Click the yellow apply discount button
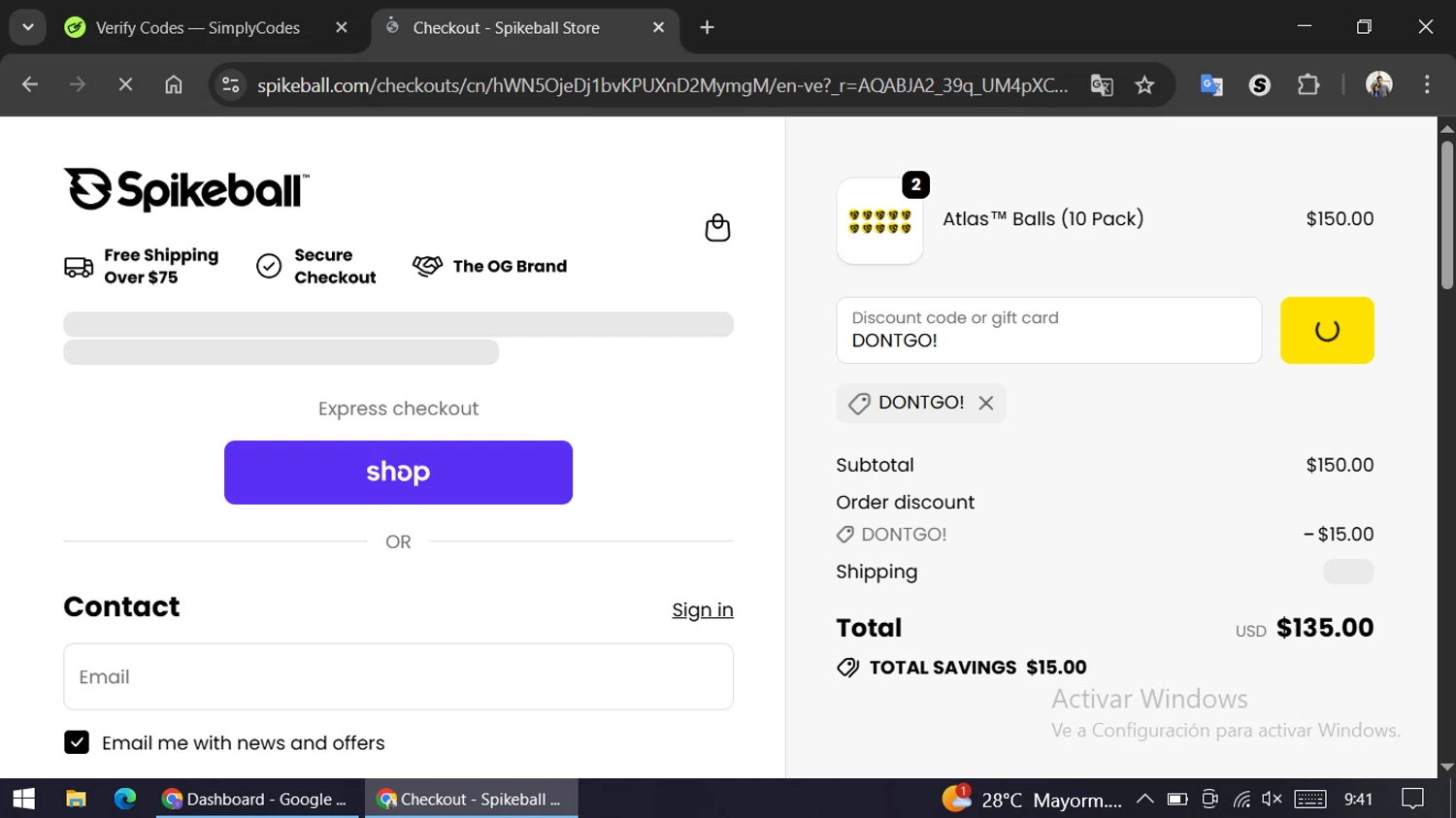This screenshot has height=818, width=1456. coord(1327,330)
